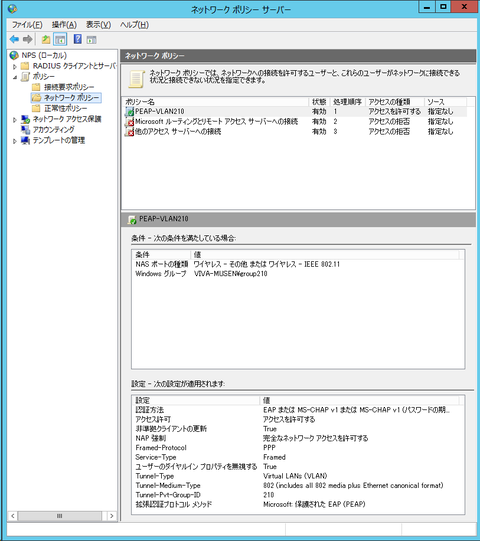Click the Tunnel-Pvt-Group-ID setting row
The height and width of the screenshot is (541, 480).
[x=298, y=495]
